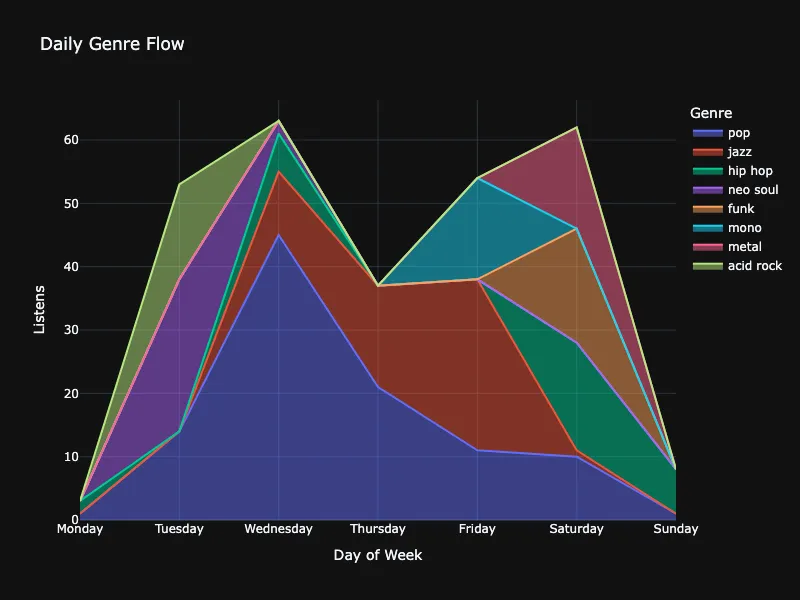This screenshot has height=600, width=800.
Task: Click the Listens y-axis label
Action: click(x=37, y=310)
